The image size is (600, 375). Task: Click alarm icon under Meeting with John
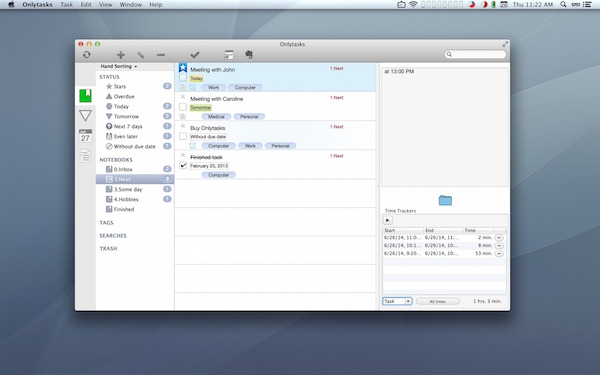(192, 87)
